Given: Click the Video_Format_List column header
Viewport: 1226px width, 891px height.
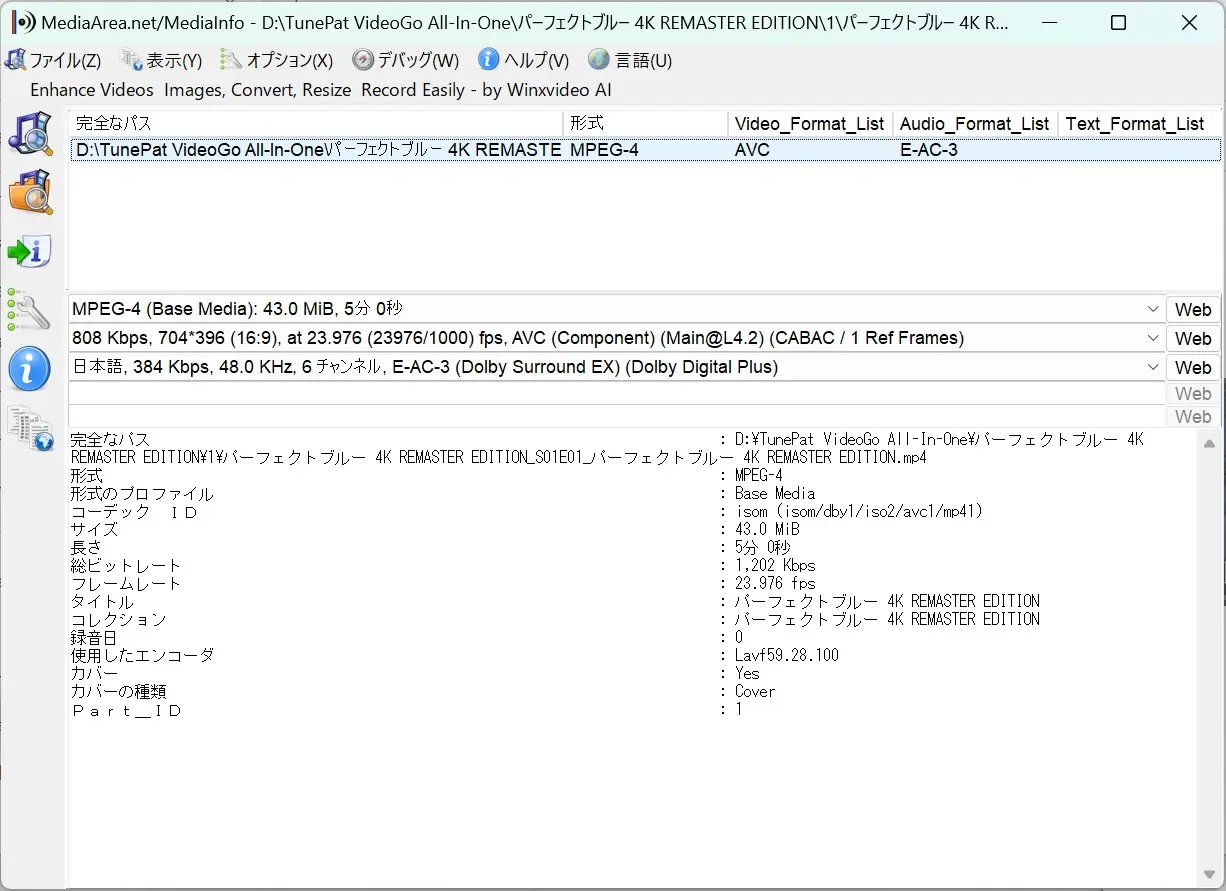Looking at the screenshot, I should pyautogui.click(x=810, y=124).
